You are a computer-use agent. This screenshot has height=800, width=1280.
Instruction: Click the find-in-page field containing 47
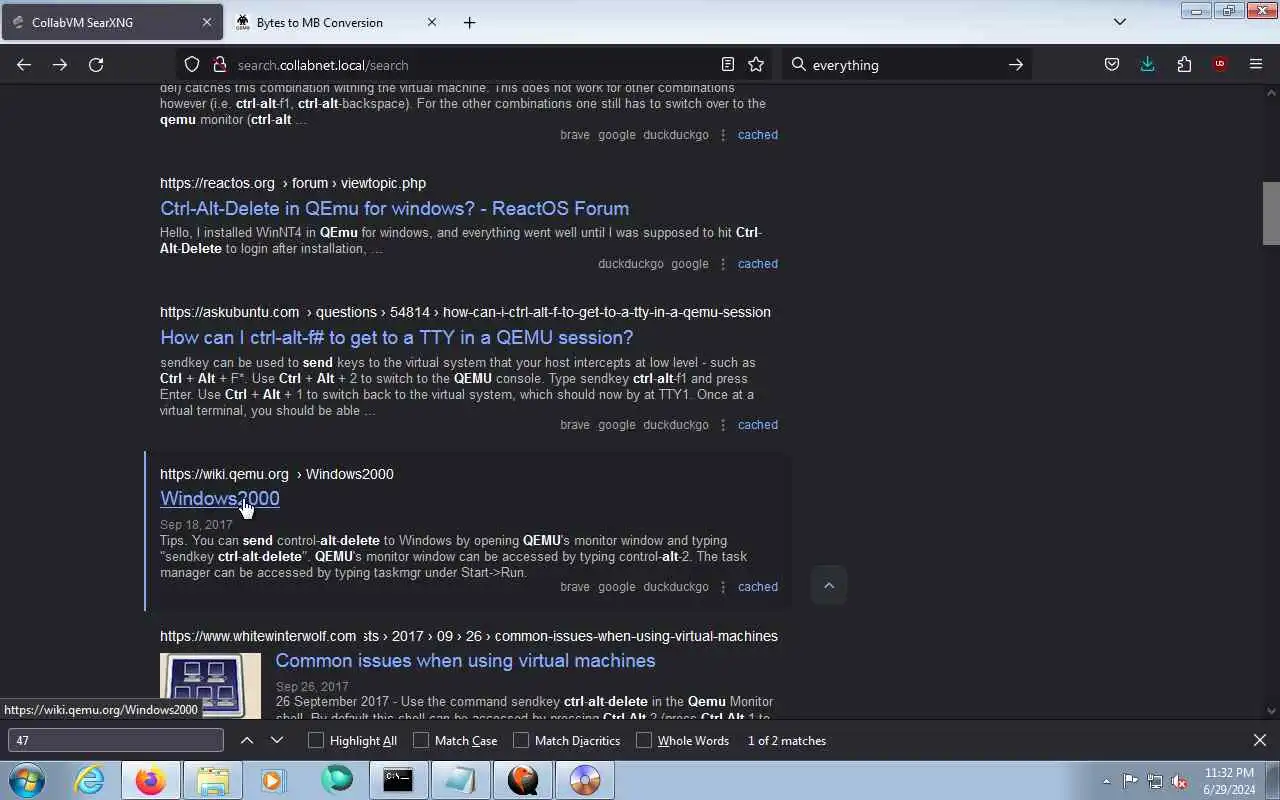click(x=116, y=740)
